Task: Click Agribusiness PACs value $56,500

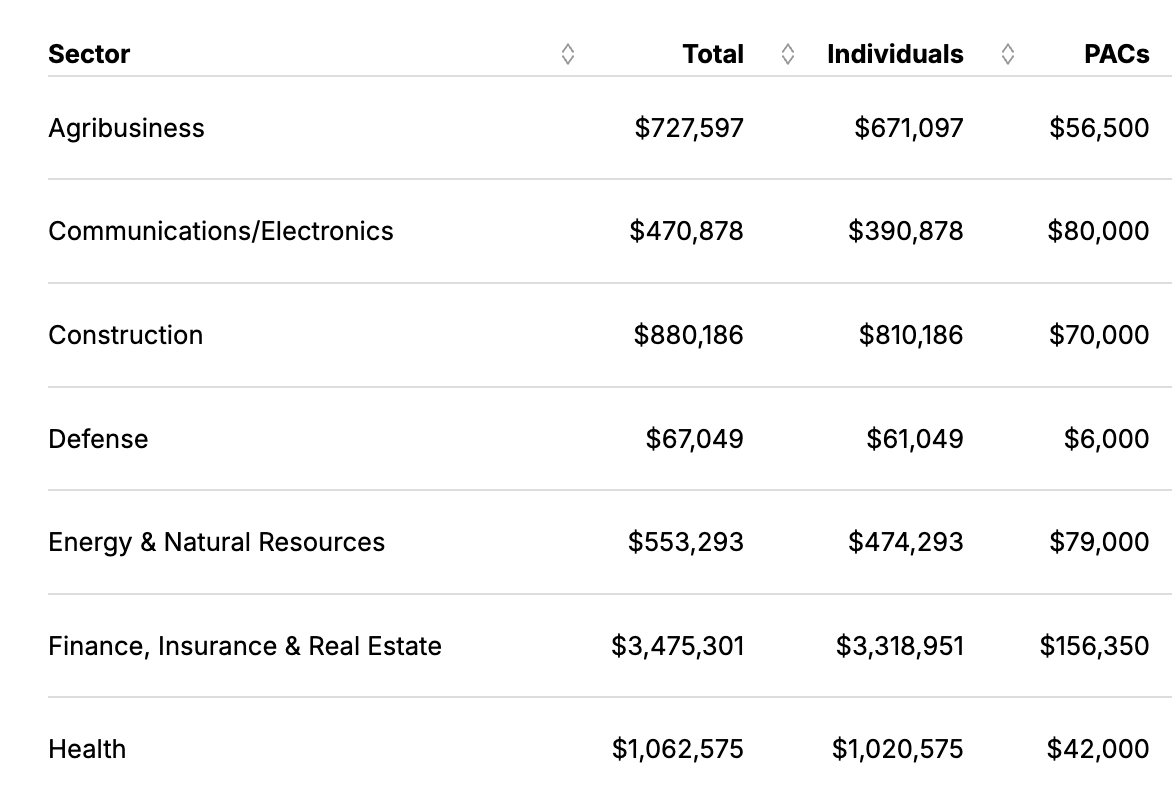Action: (1099, 128)
